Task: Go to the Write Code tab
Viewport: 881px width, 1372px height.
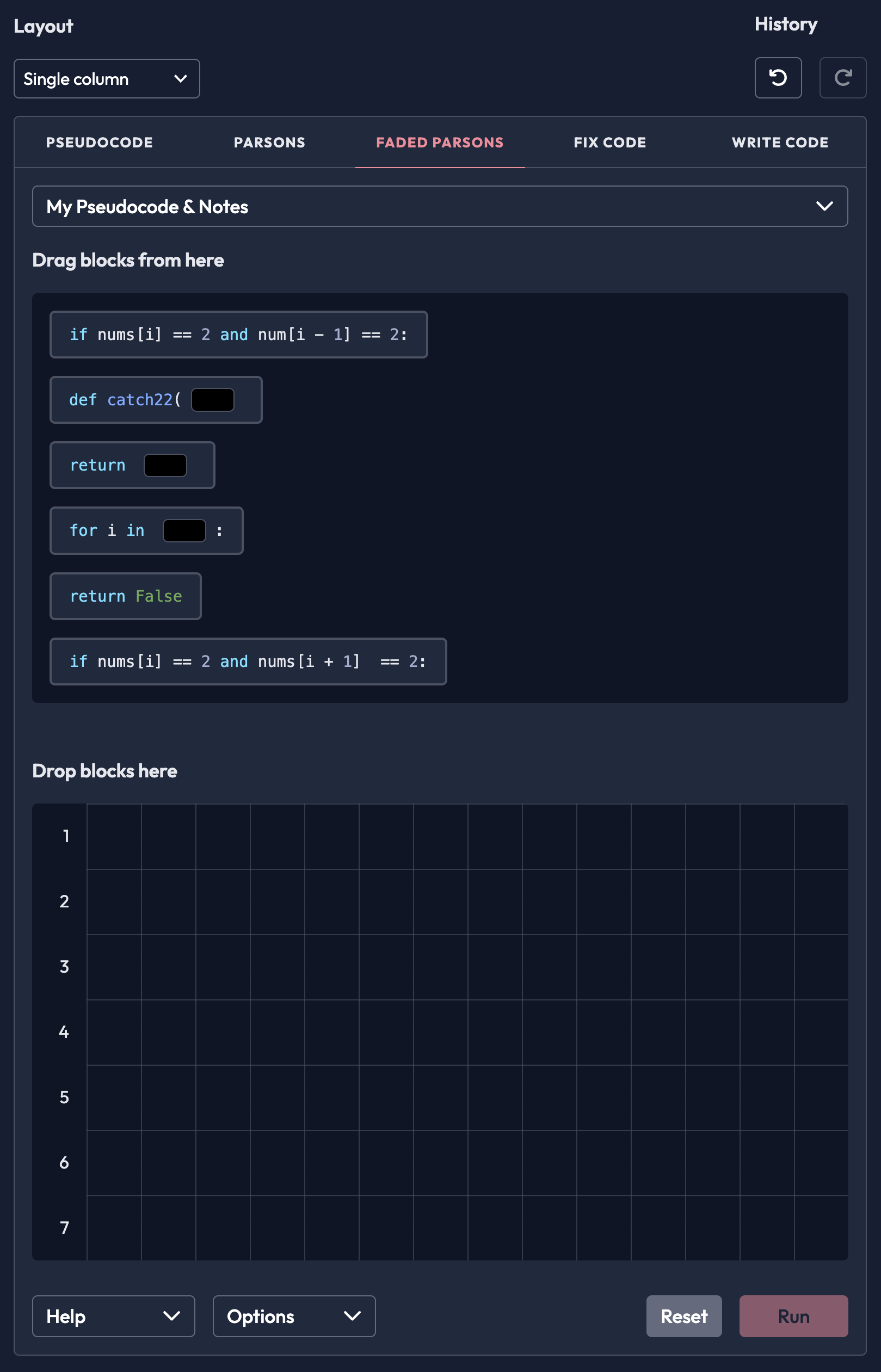Action: (780, 143)
